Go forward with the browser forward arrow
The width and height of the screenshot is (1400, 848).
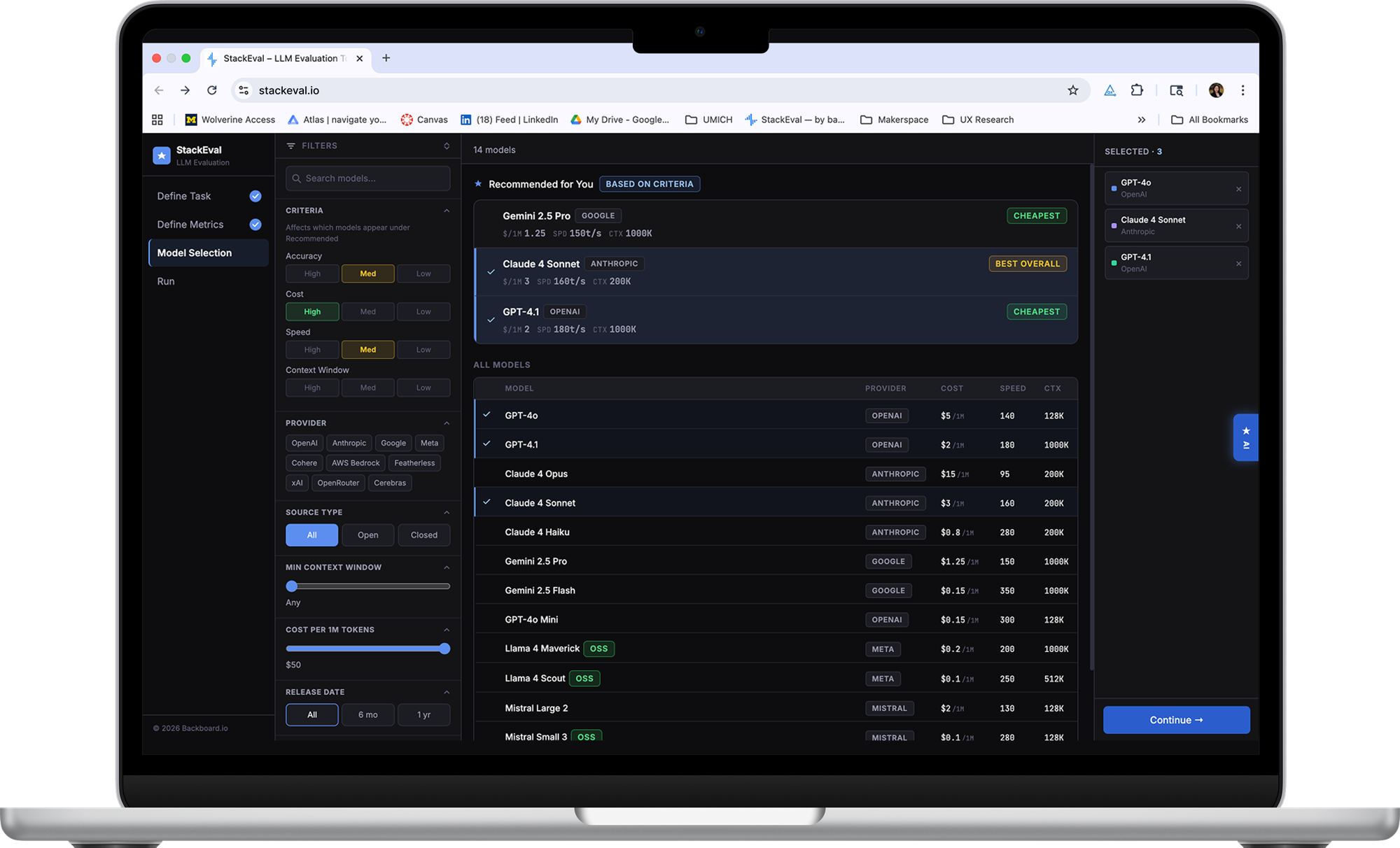(185, 90)
